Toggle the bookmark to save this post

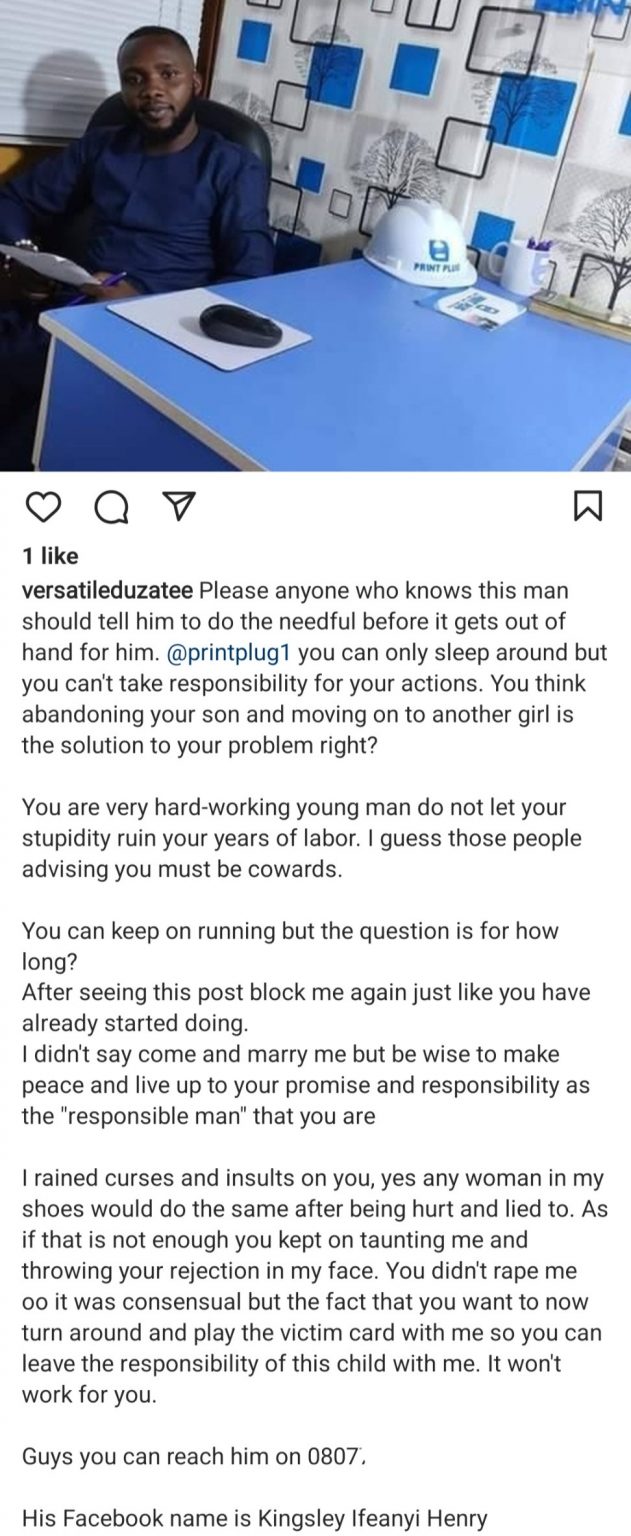(x=588, y=508)
